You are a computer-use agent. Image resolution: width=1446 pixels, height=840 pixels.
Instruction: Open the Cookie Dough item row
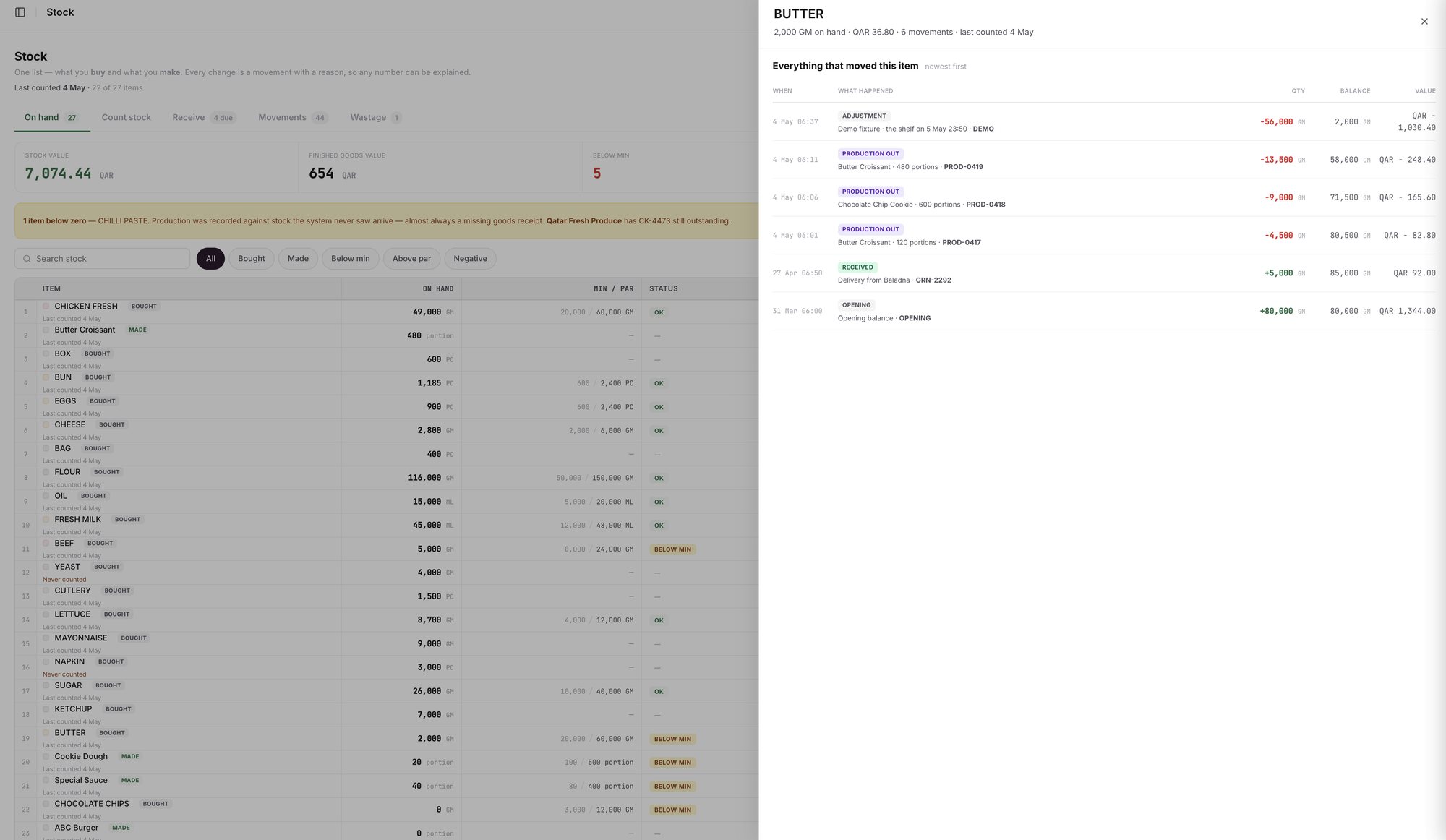click(x=387, y=762)
